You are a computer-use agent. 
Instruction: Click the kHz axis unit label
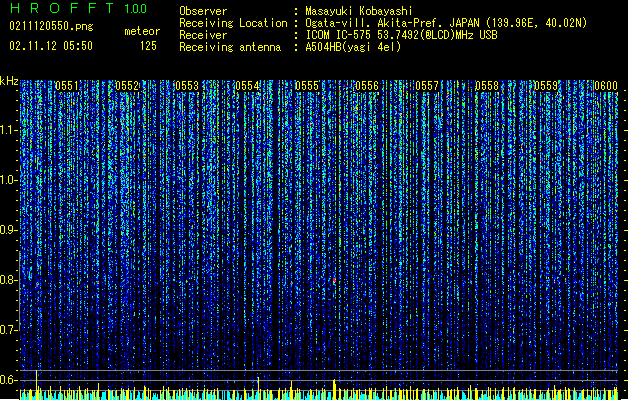(9, 81)
